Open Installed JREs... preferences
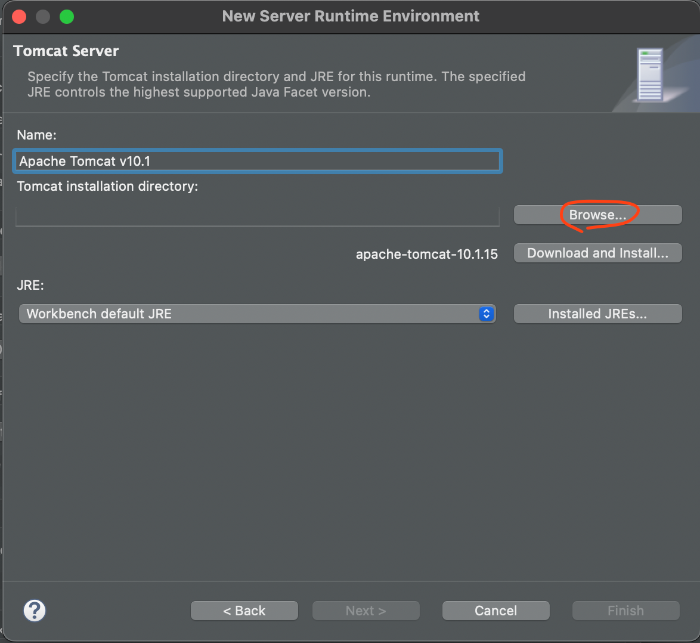 [x=597, y=314]
